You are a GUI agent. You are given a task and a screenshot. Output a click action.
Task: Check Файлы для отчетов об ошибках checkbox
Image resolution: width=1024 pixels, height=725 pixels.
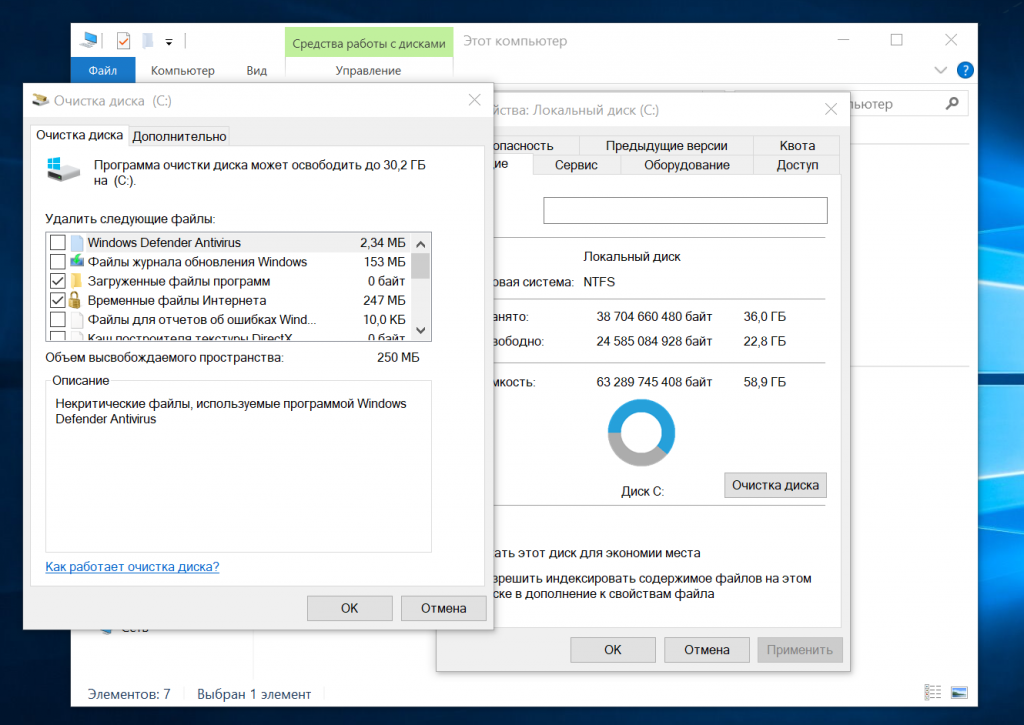click(57, 320)
